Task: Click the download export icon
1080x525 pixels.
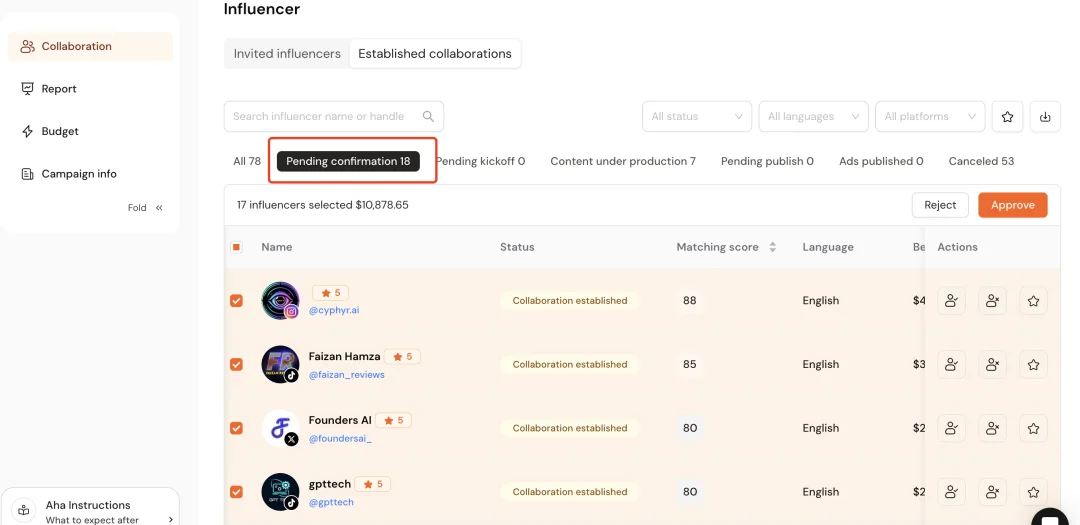Action: point(1045,117)
